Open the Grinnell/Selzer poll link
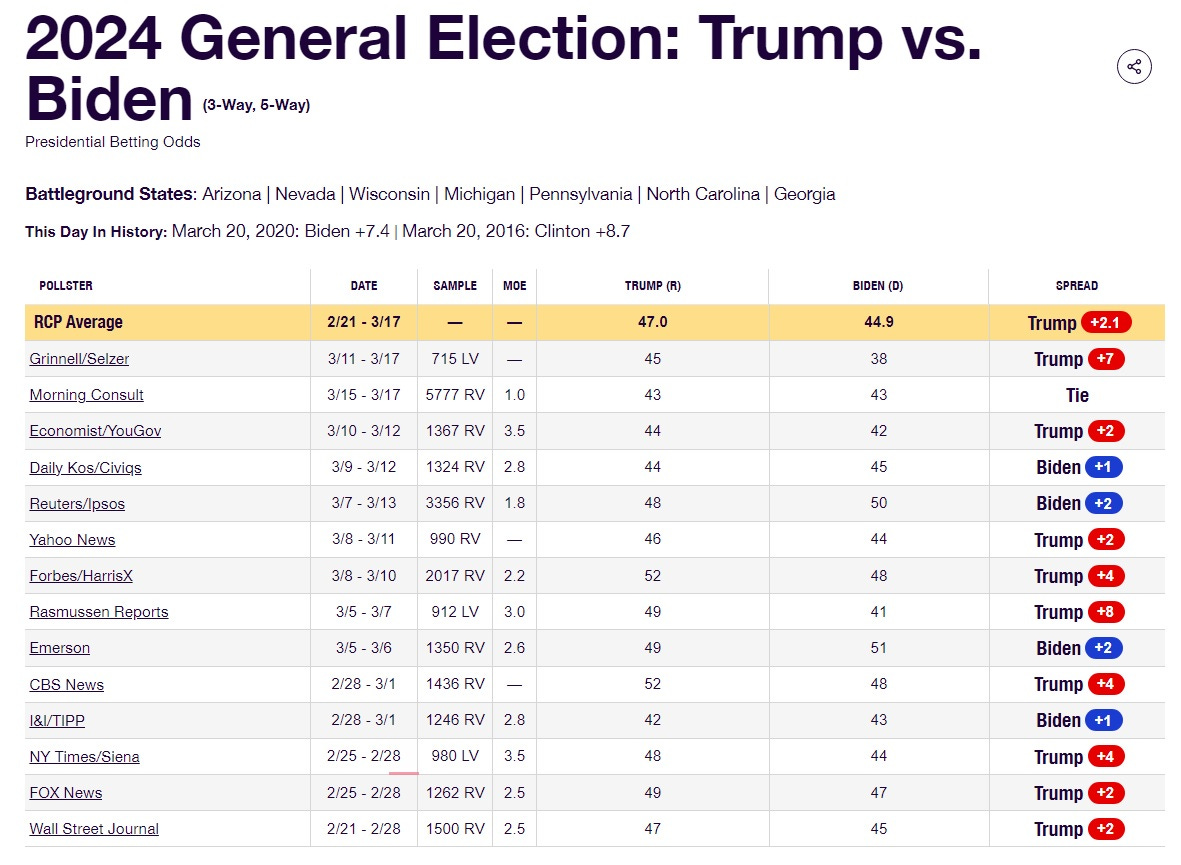 [79, 359]
